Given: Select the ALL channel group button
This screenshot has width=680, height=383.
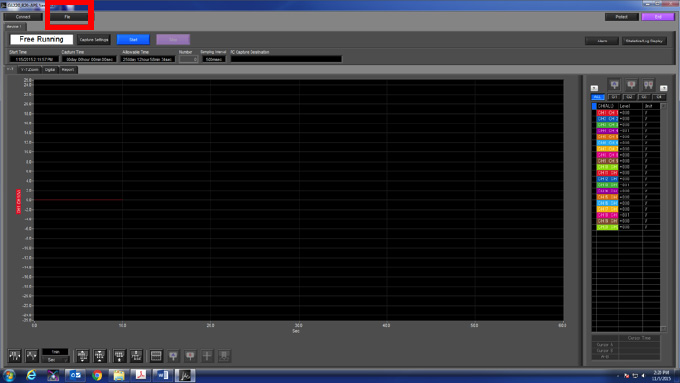Looking at the screenshot, I should click(598, 97).
